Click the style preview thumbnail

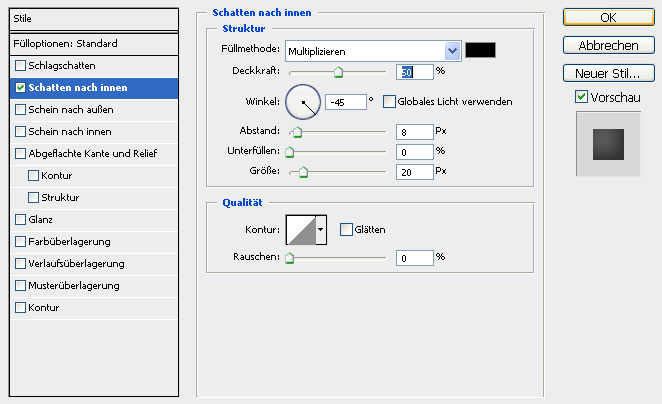tap(608, 144)
